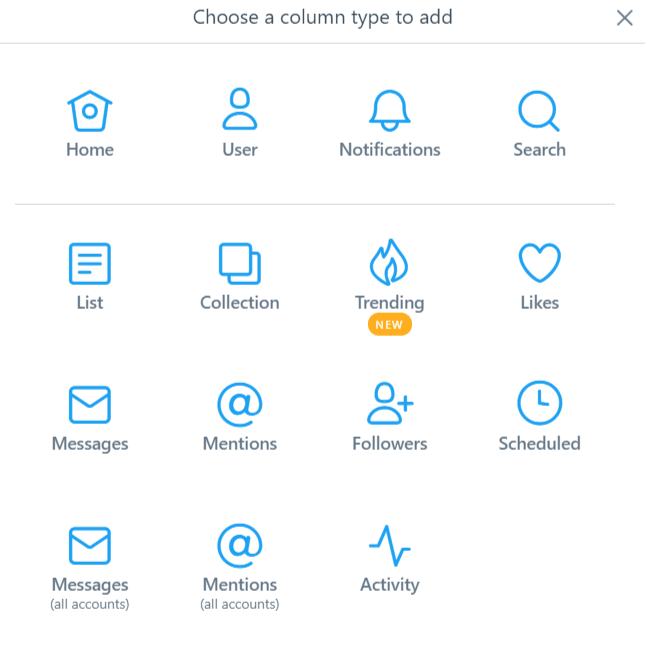Add the Trending flame column
The height and width of the screenshot is (651, 645).
coord(390,263)
